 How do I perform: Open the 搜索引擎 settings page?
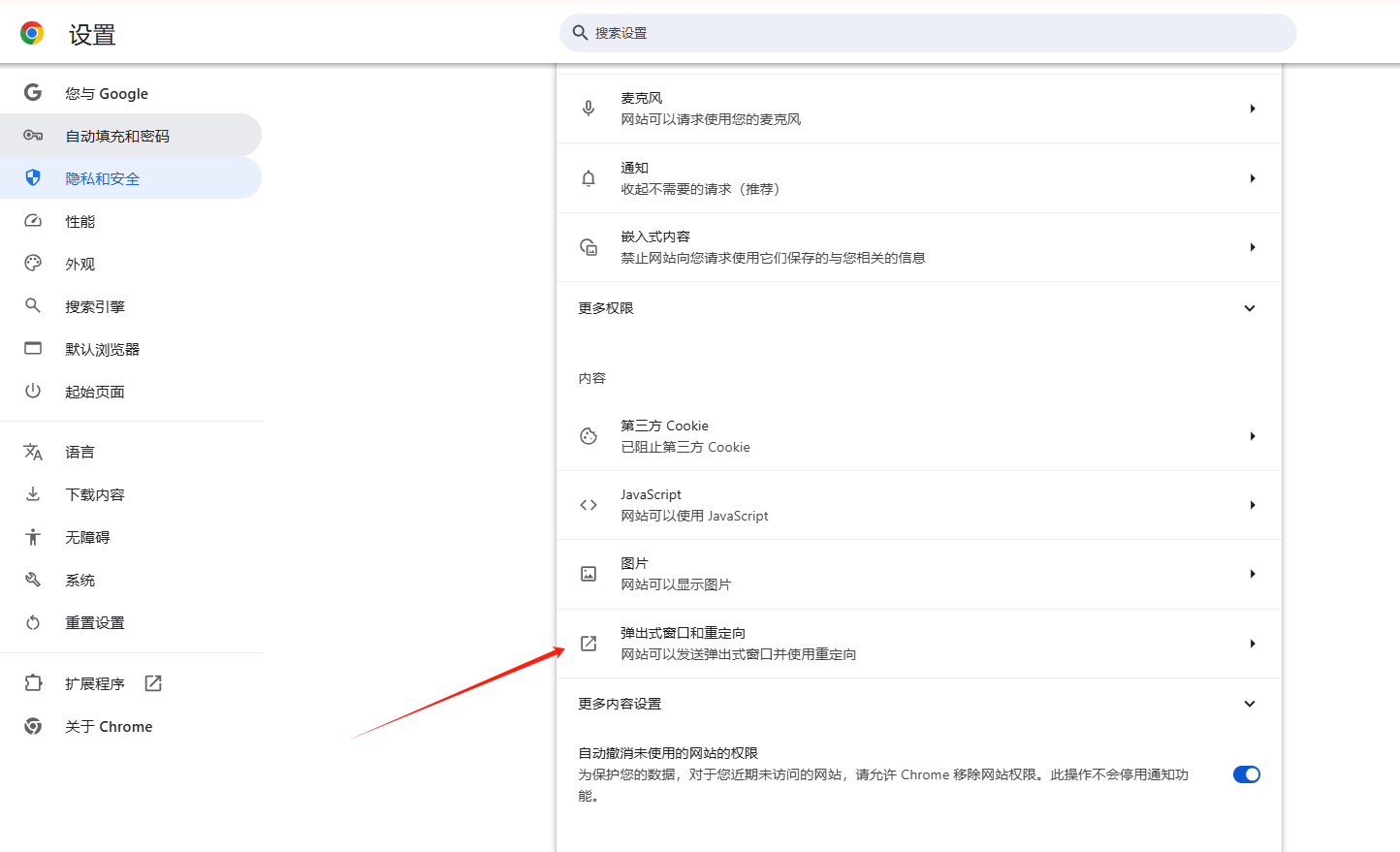(x=131, y=306)
